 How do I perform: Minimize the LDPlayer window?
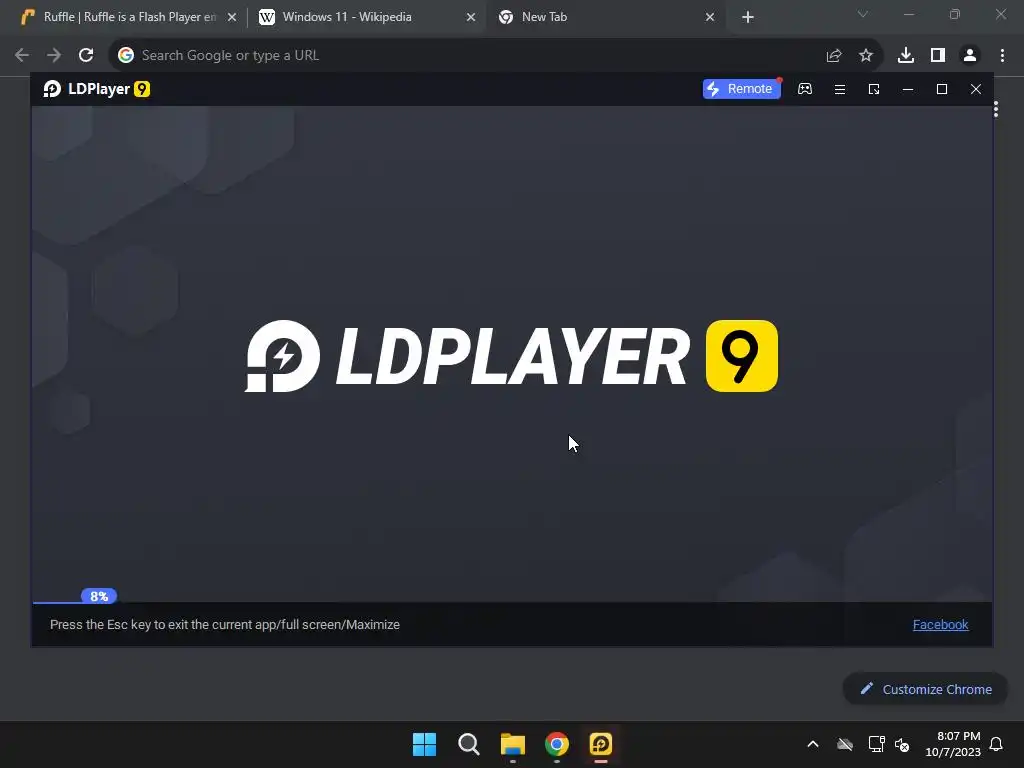coord(908,89)
